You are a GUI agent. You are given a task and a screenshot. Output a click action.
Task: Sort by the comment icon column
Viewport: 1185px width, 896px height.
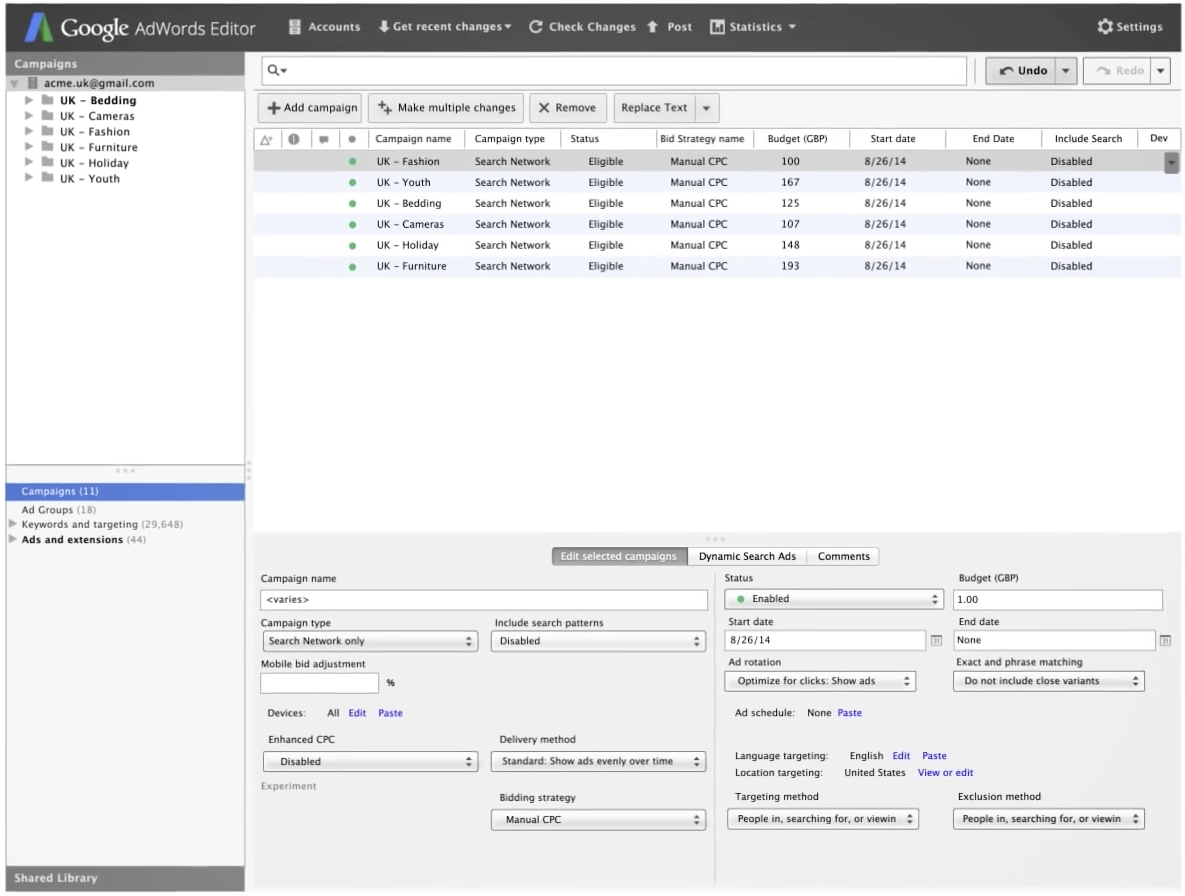pyautogui.click(x=323, y=139)
